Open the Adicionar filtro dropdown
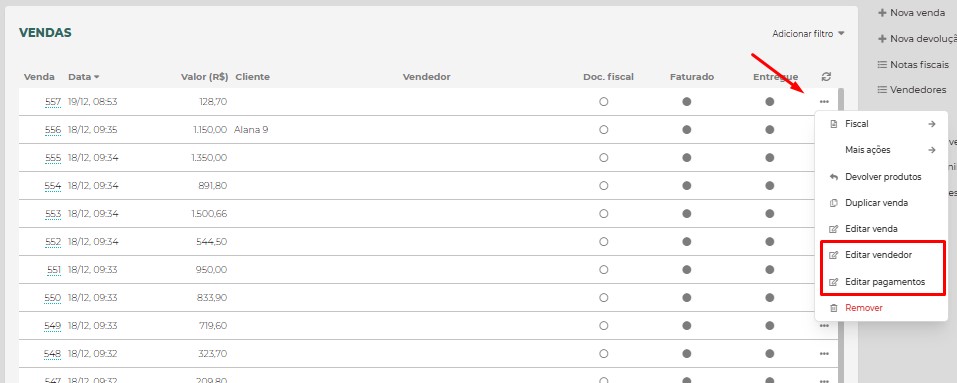 [x=808, y=34]
